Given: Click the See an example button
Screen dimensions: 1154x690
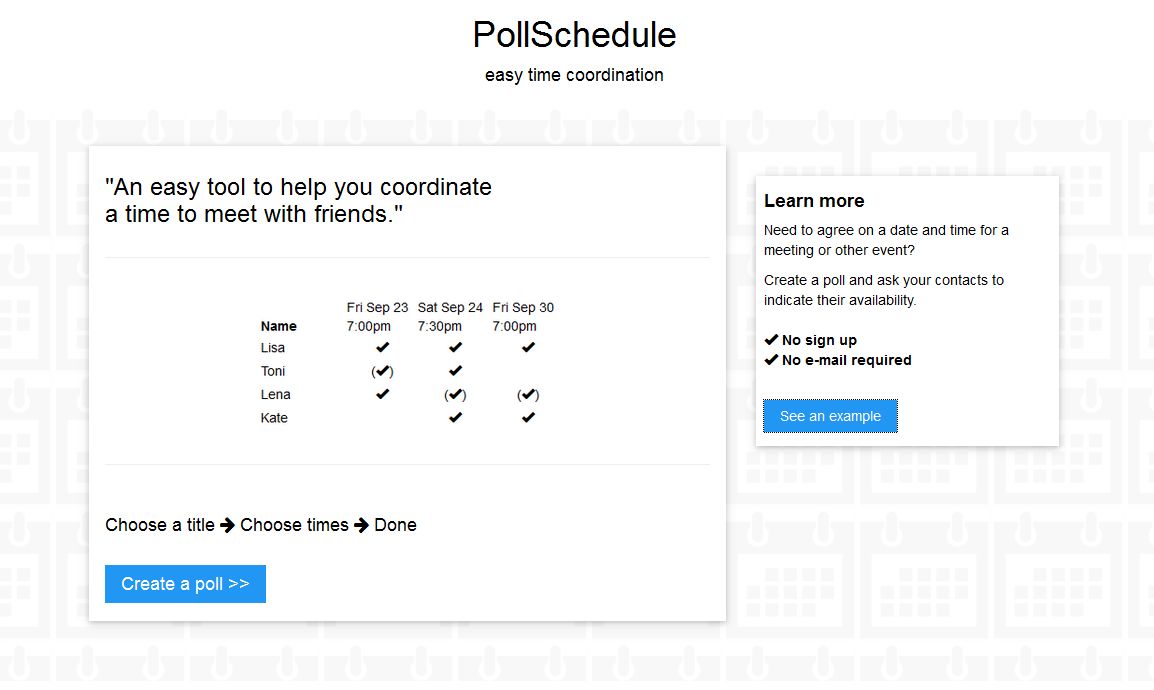Looking at the screenshot, I should click(830, 415).
